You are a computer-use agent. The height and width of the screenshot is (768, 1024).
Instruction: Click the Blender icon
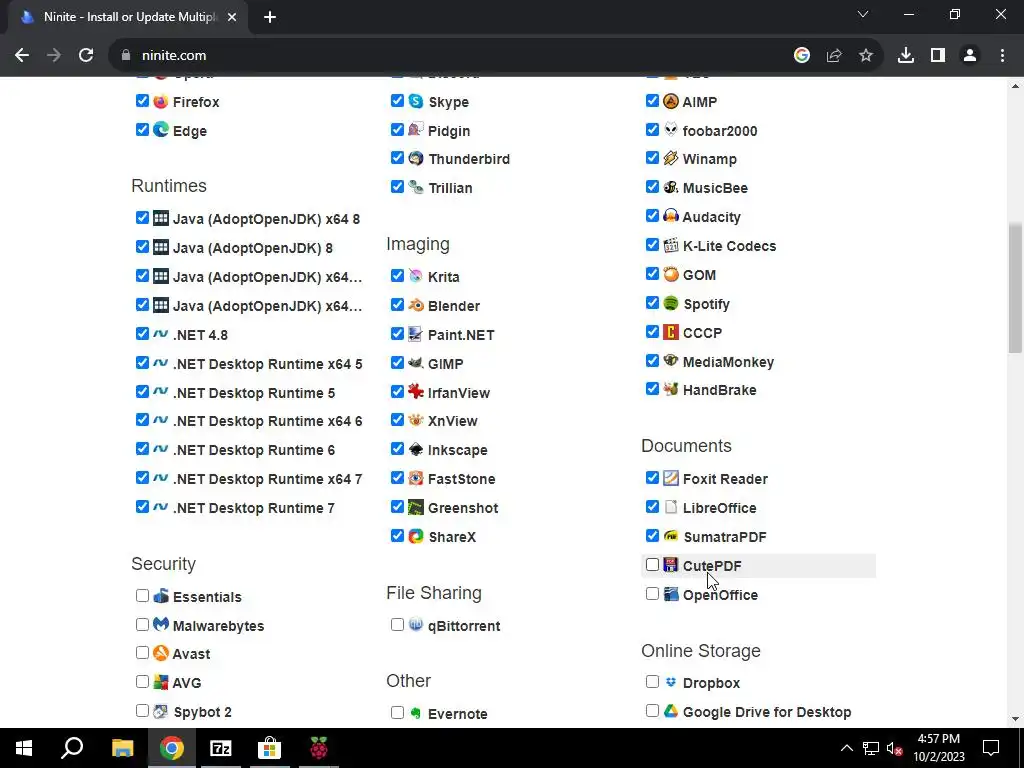(416, 305)
